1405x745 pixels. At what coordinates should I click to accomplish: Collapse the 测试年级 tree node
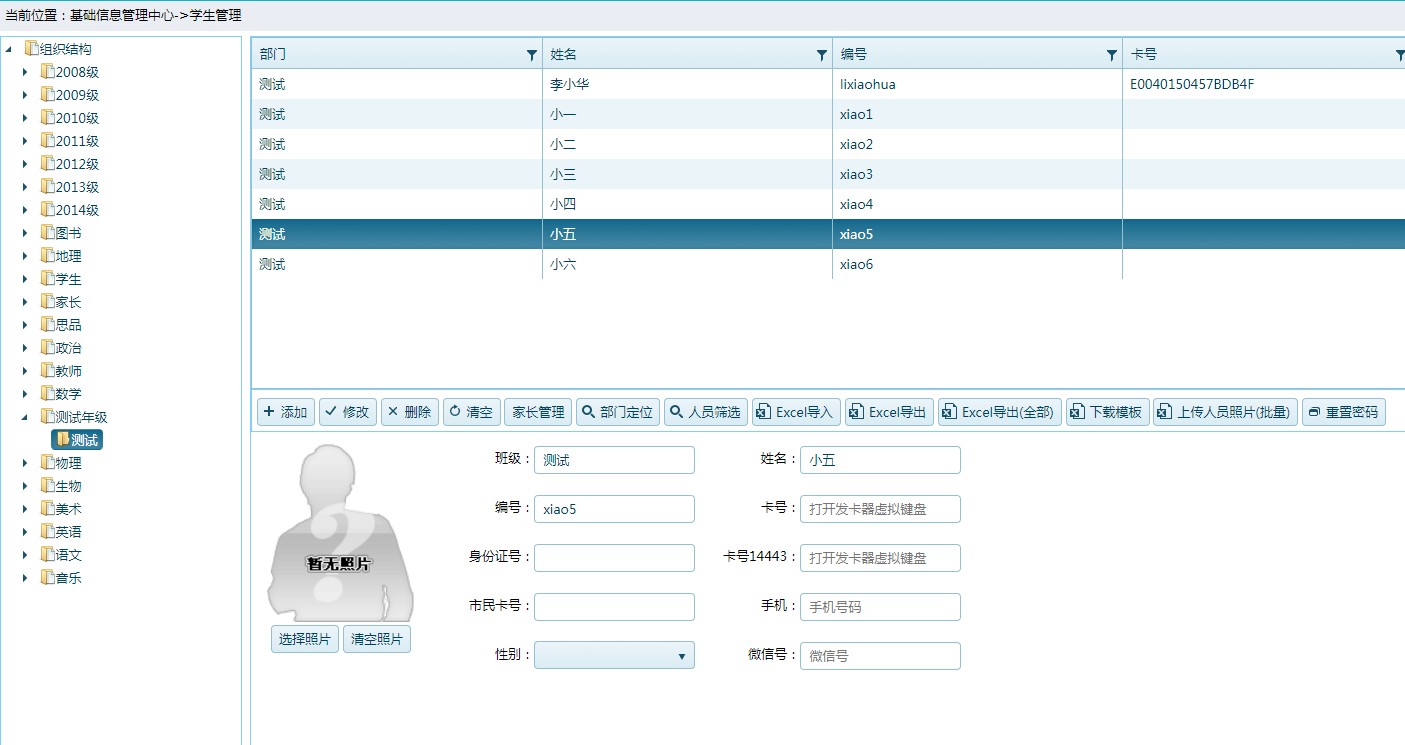click(26, 417)
